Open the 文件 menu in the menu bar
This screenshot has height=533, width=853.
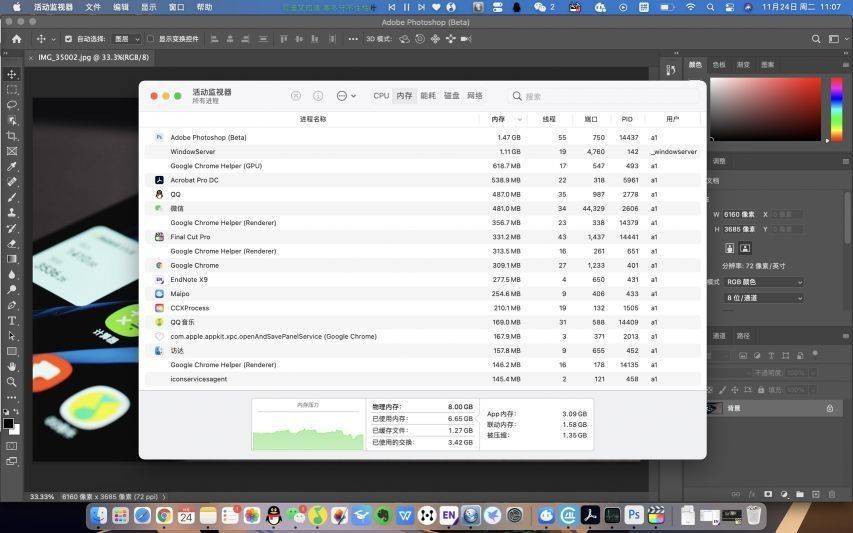[x=93, y=7]
